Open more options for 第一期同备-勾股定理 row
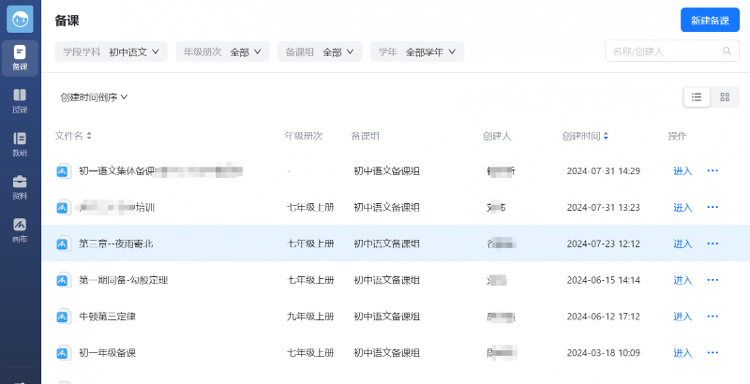Image resolution: width=750 pixels, height=384 pixels. pos(713,280)
